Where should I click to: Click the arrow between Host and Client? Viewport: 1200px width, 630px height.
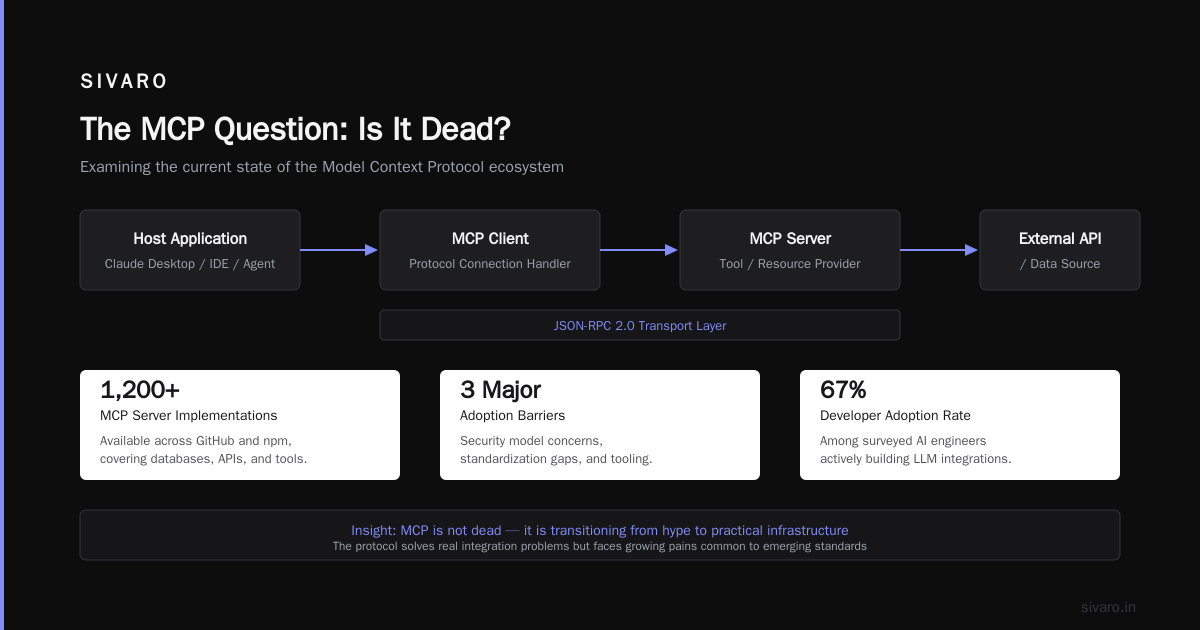tap(340, 250)
